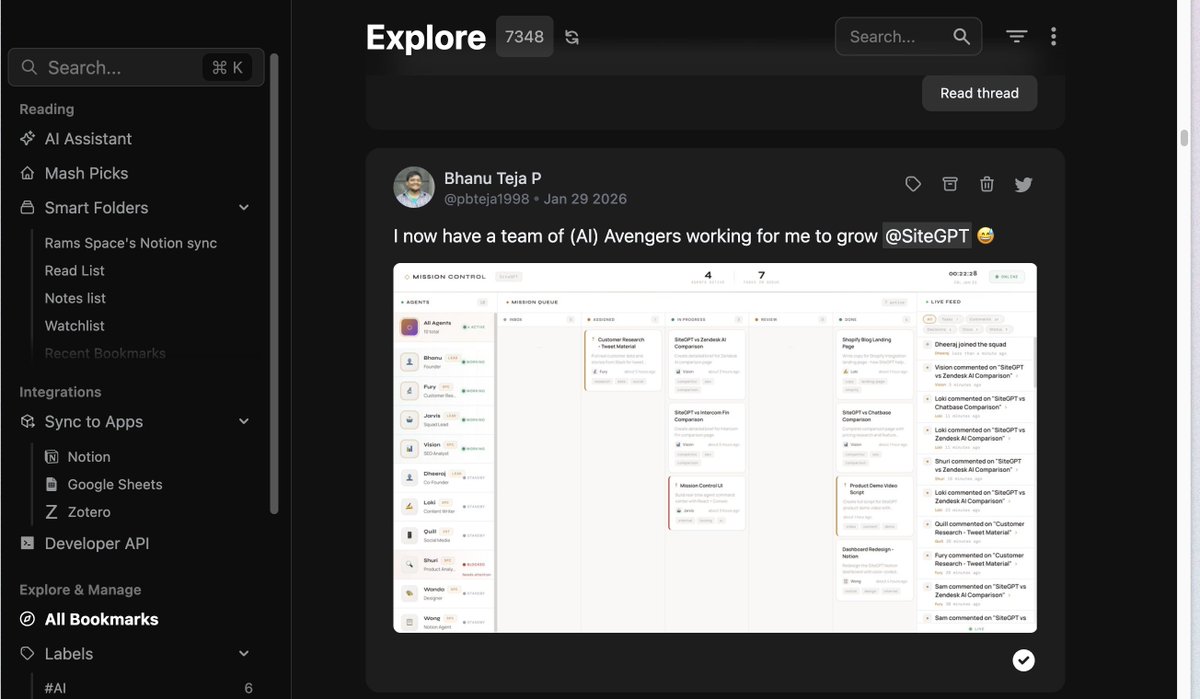Select the Zotero integration

(89, 512)
